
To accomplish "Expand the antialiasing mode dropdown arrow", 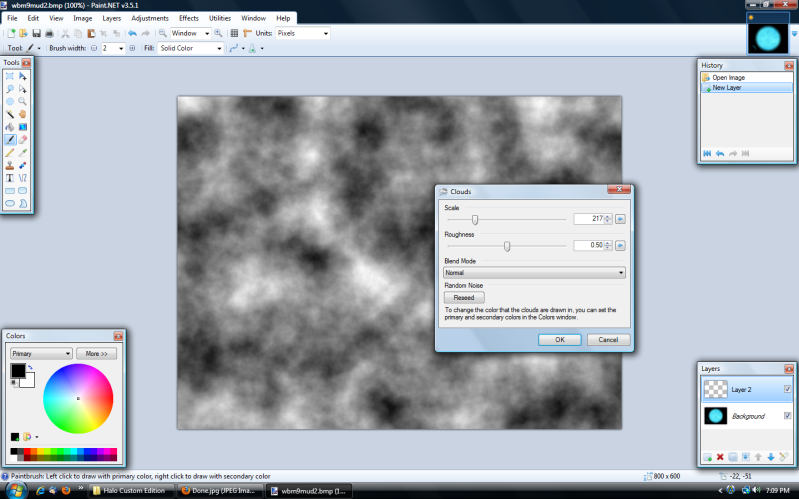I will point(243,48).
